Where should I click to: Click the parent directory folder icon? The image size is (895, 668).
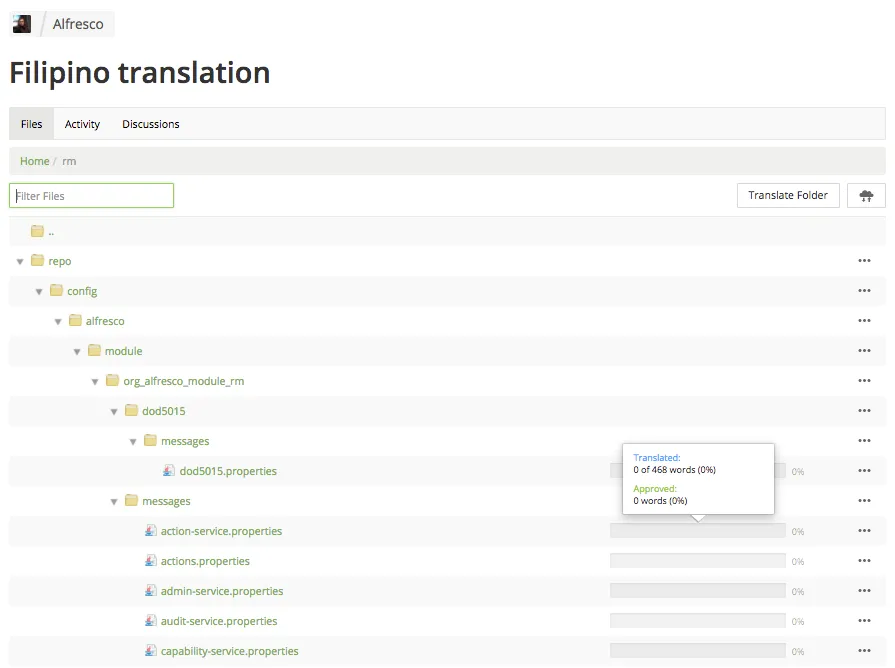click(38, 231)
